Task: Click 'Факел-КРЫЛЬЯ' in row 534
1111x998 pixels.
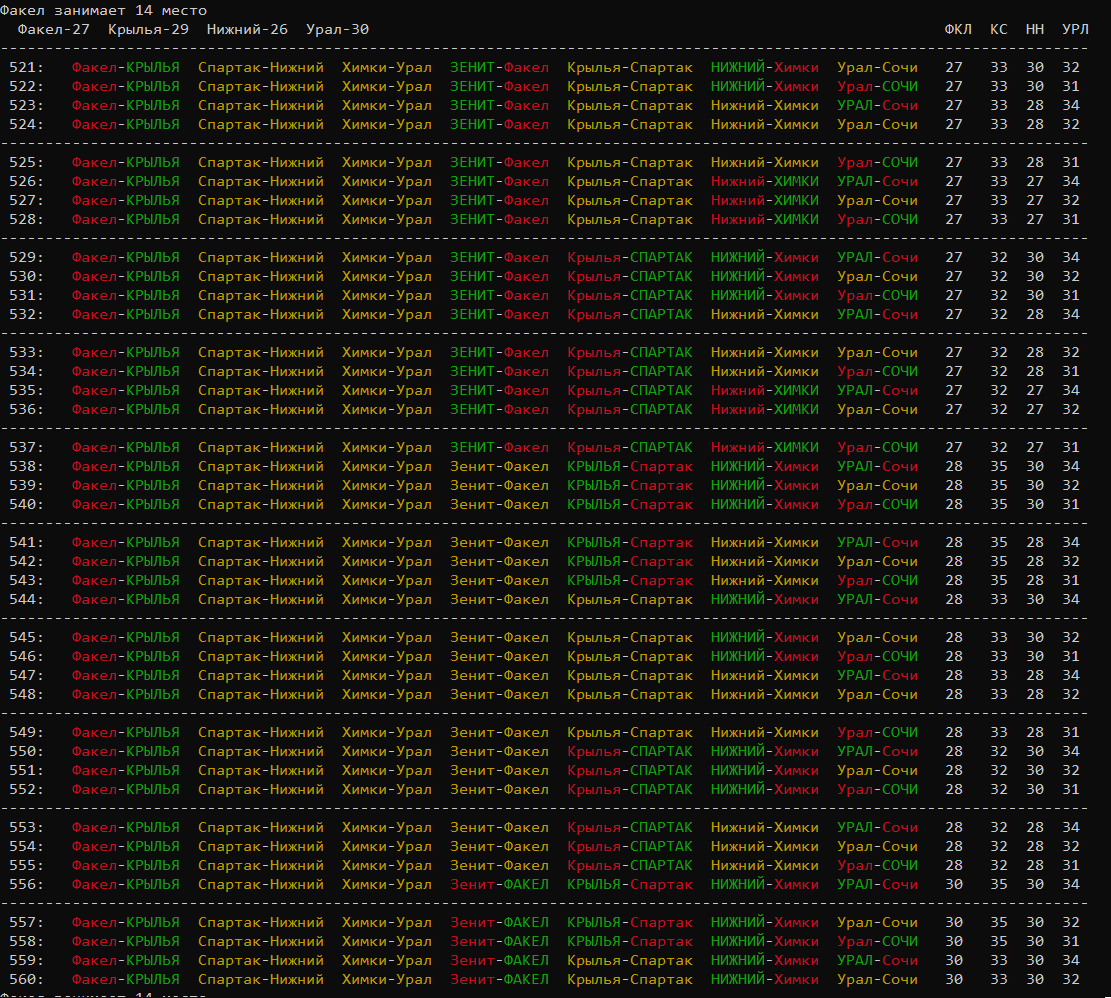Action: 125,372
